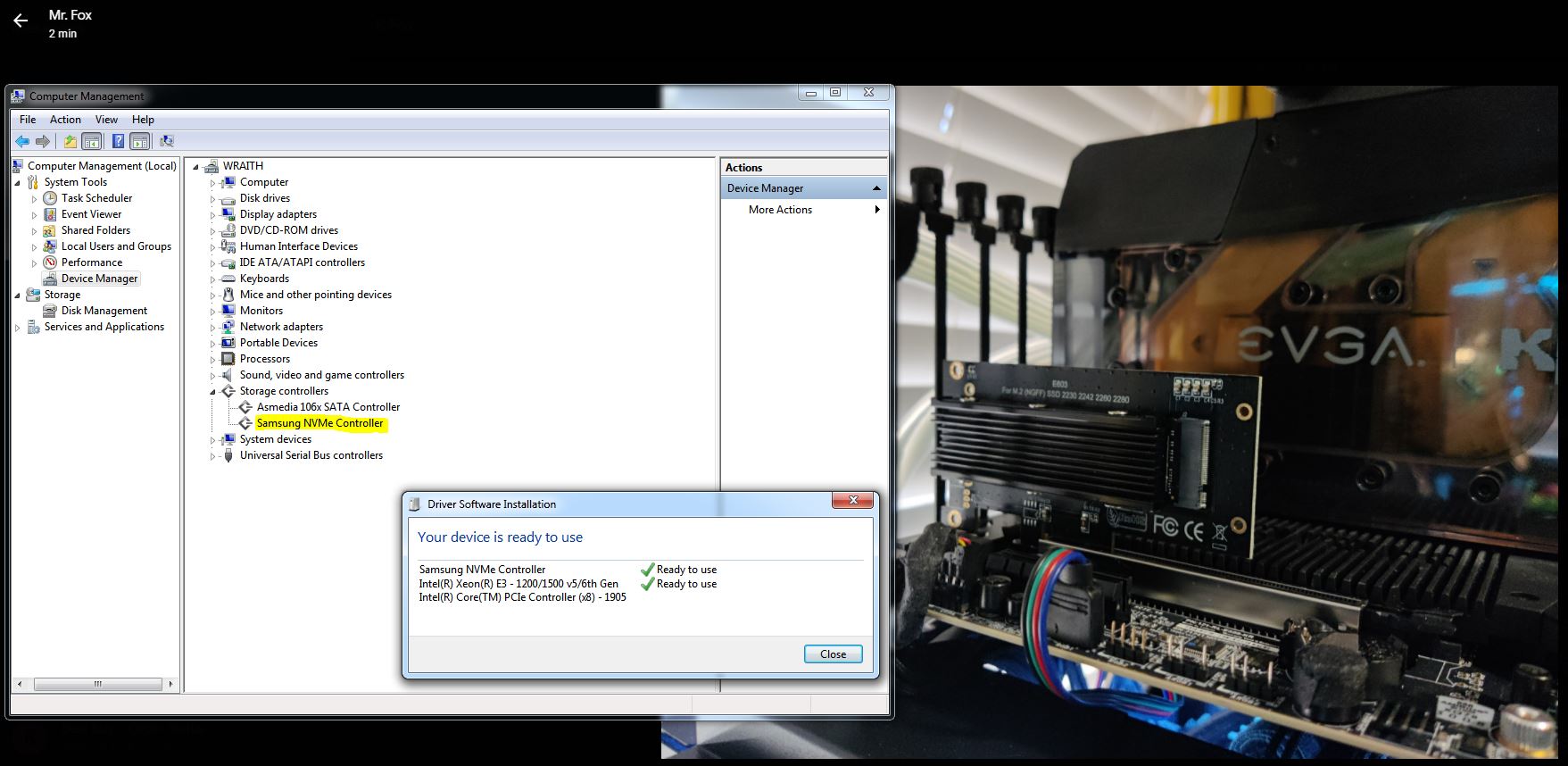Select the Shared Folders icon
The height and width of the screenshot is (766, 1568).
coord(50,230)
